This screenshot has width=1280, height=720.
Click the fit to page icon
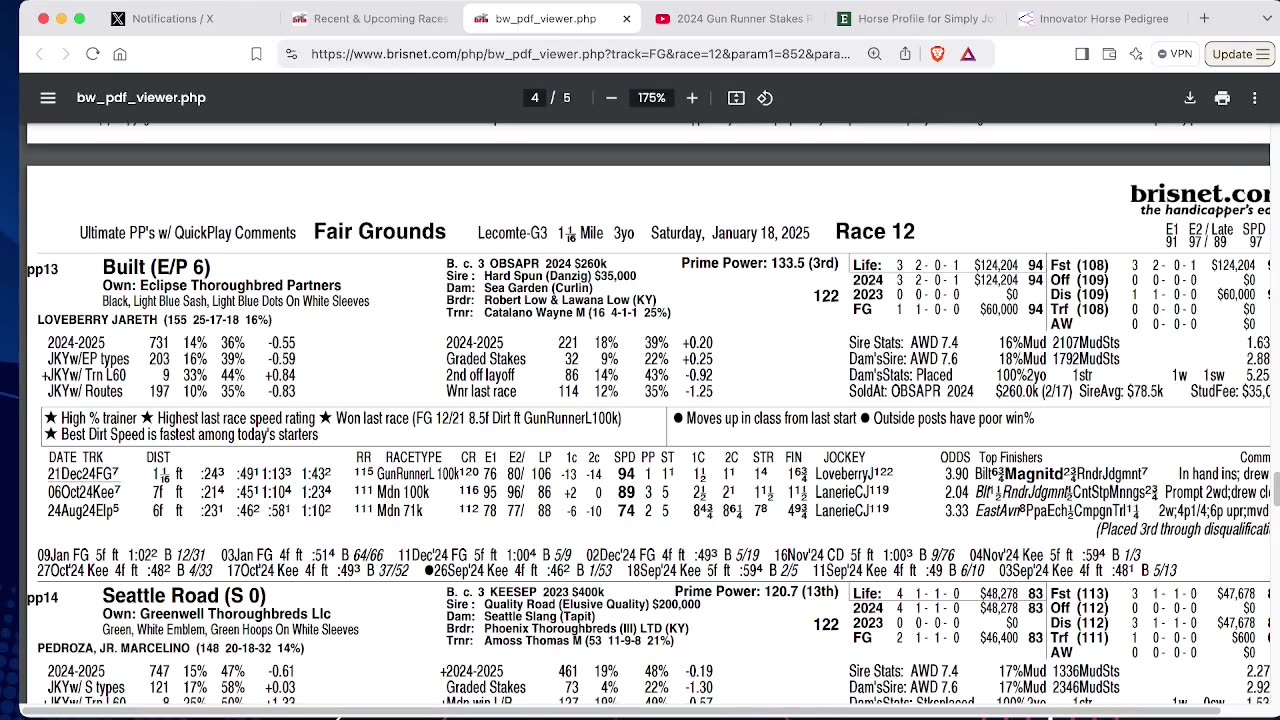(x=736, y=98)
